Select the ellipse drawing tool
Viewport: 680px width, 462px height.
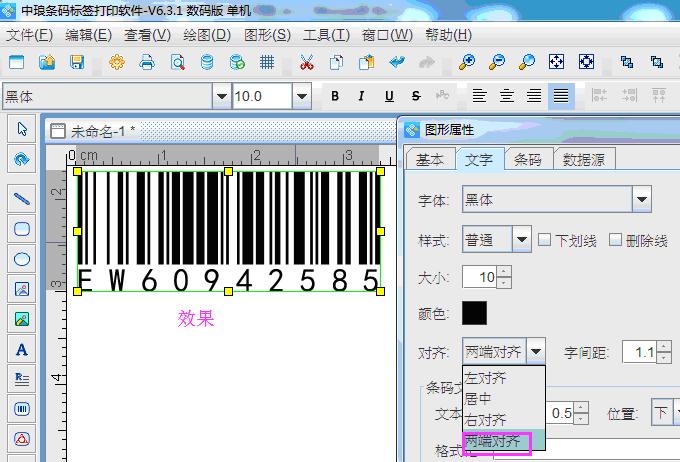tap(22, 259)
